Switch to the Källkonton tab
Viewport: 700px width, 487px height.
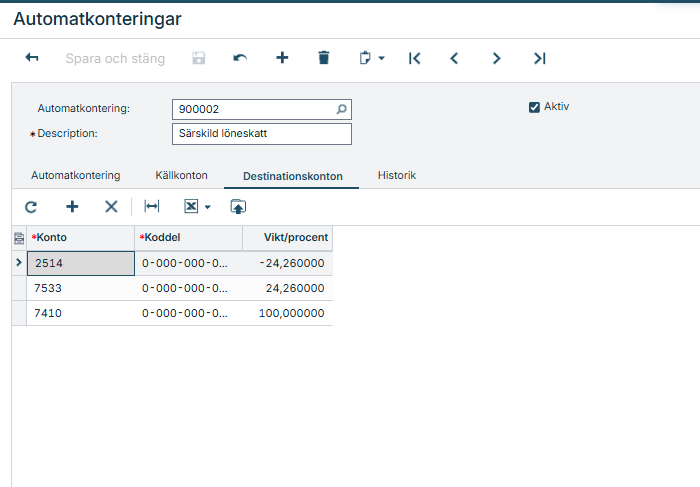tap(181, 175)
